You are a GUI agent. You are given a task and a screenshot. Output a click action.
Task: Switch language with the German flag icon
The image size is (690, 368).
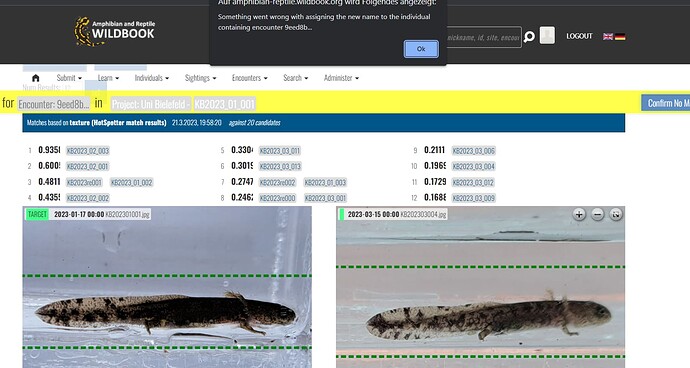[620, 37]
